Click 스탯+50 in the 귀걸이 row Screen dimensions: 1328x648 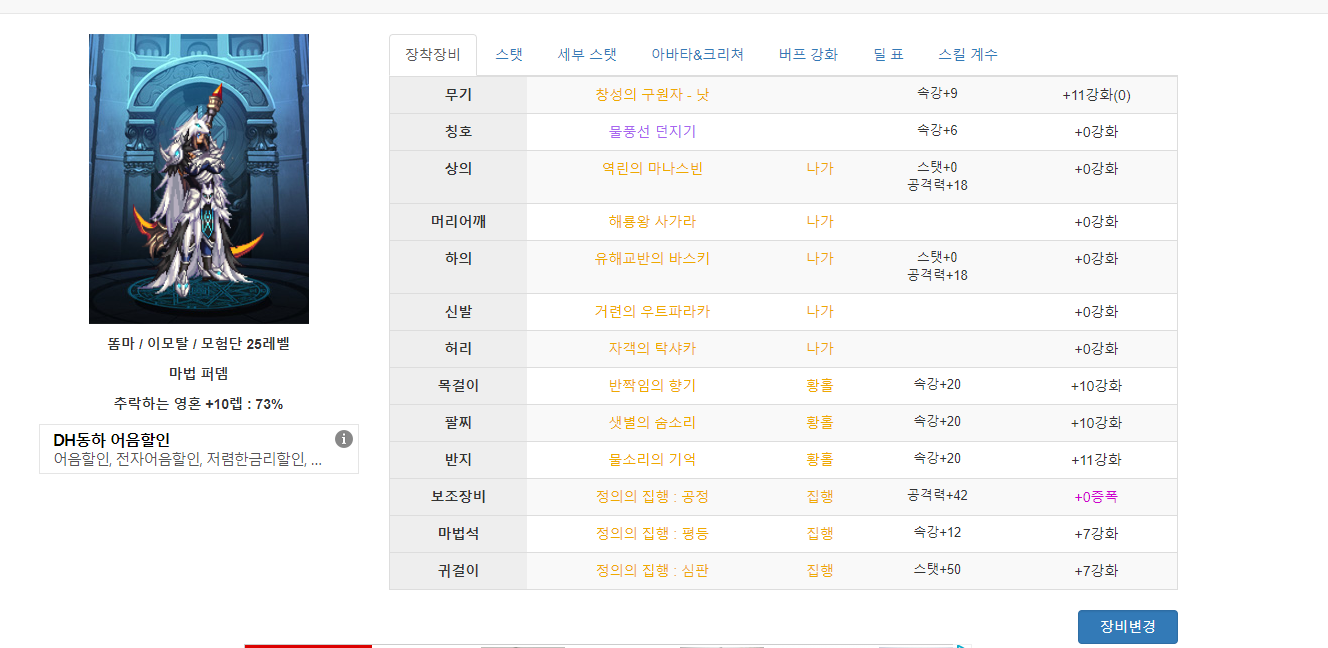click(x=937, y=569)
